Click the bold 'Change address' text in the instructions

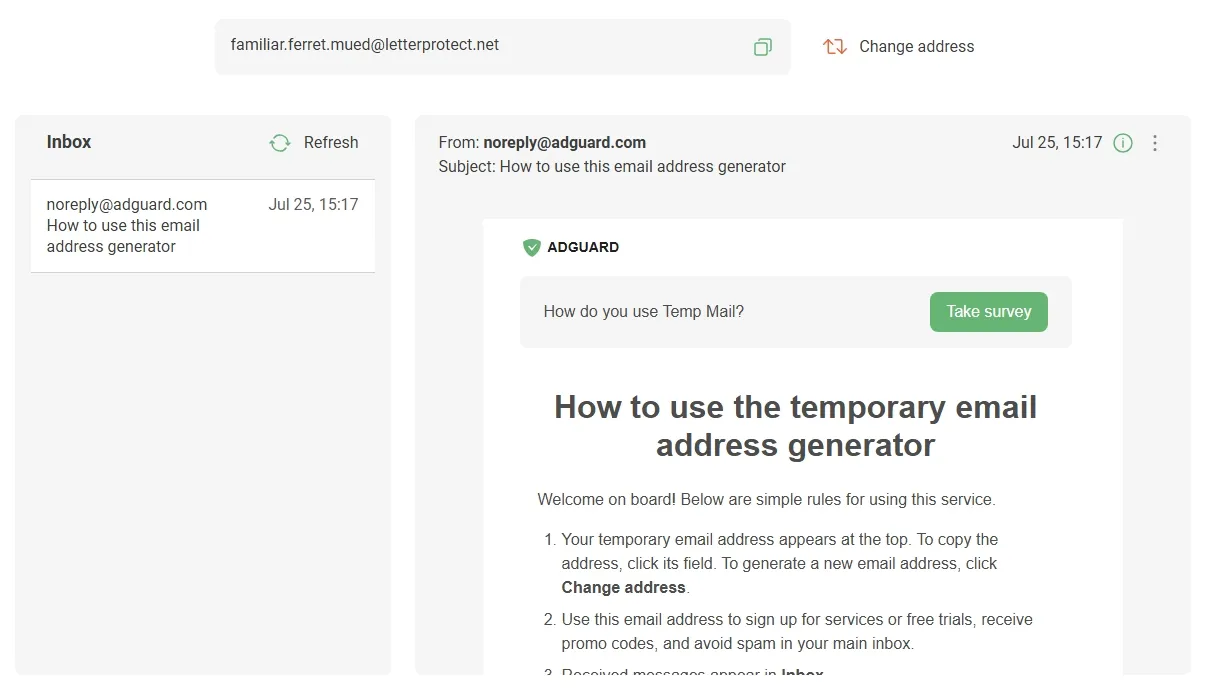point(623,588)
